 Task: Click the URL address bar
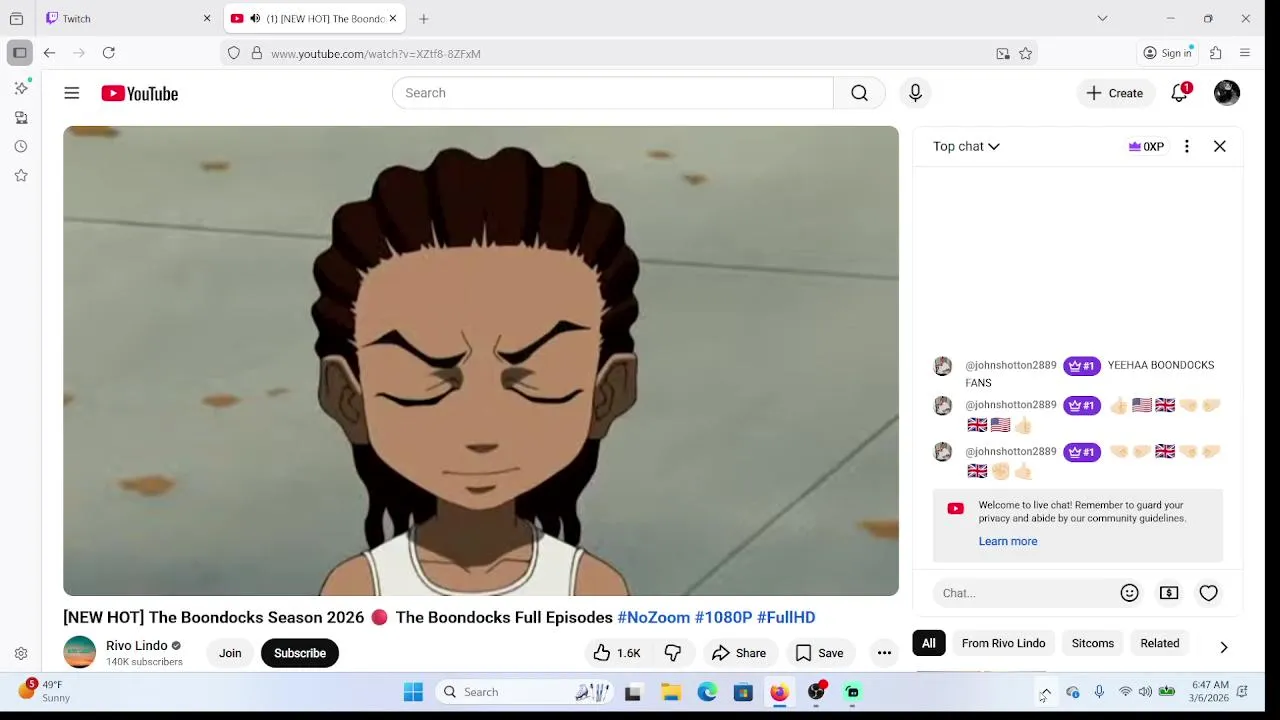pyautogui.click(x=630, y=54)
